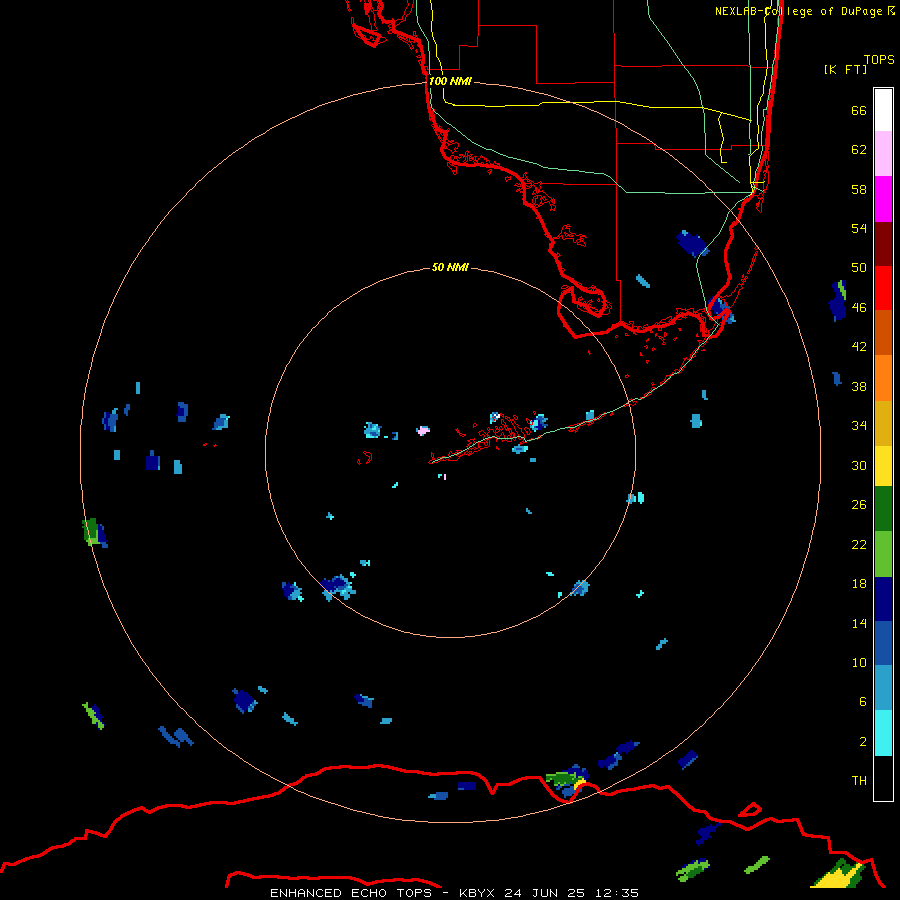Click the navy blue legend swatch

coord(883,599)
